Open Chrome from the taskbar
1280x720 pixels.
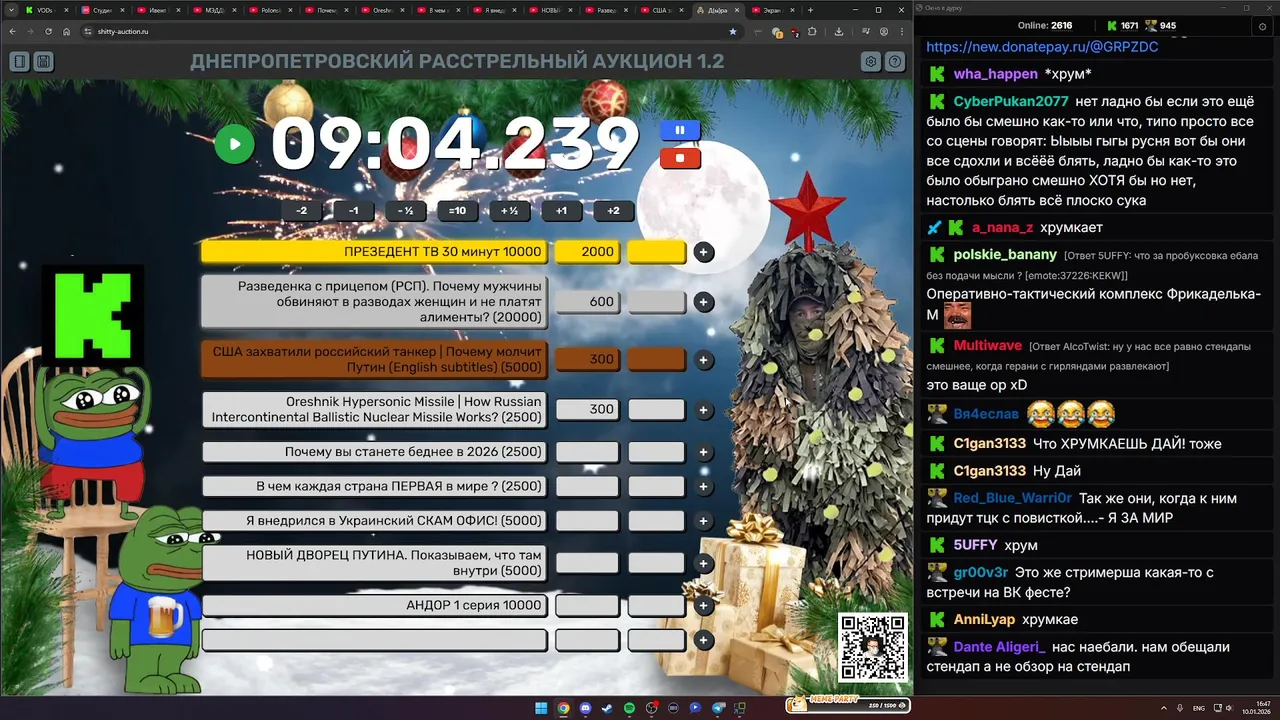(x=563, y=708)
